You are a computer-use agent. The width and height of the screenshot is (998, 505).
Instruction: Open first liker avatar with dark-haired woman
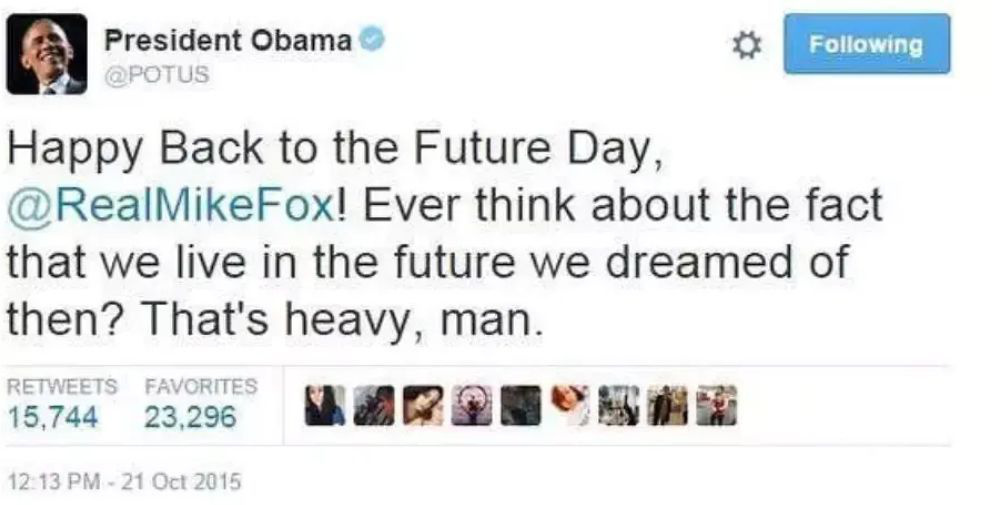[x=325, y=405]
